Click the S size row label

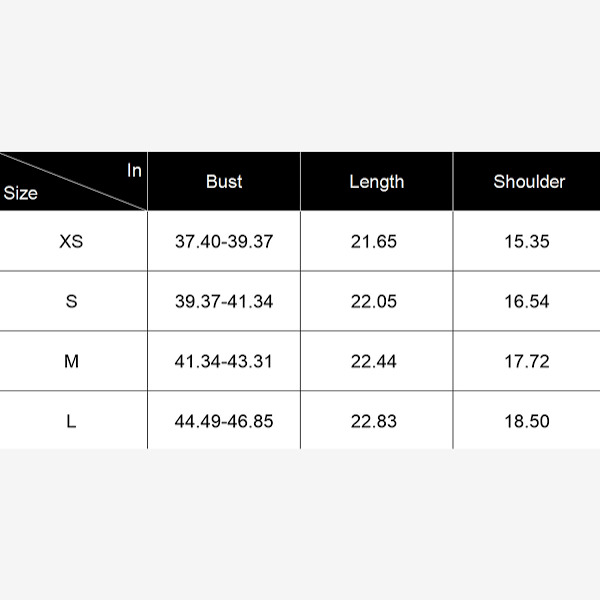[71, 301]
